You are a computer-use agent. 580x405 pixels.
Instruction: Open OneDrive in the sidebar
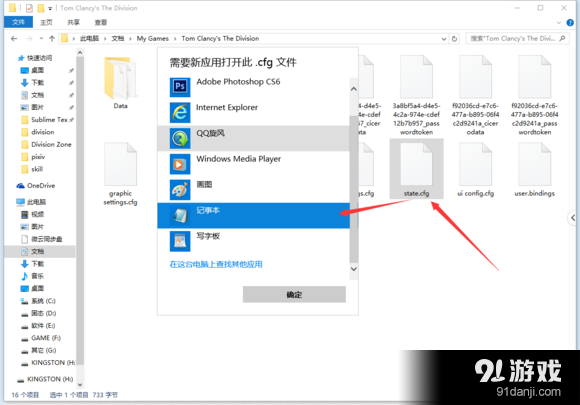tap(36, 186)
